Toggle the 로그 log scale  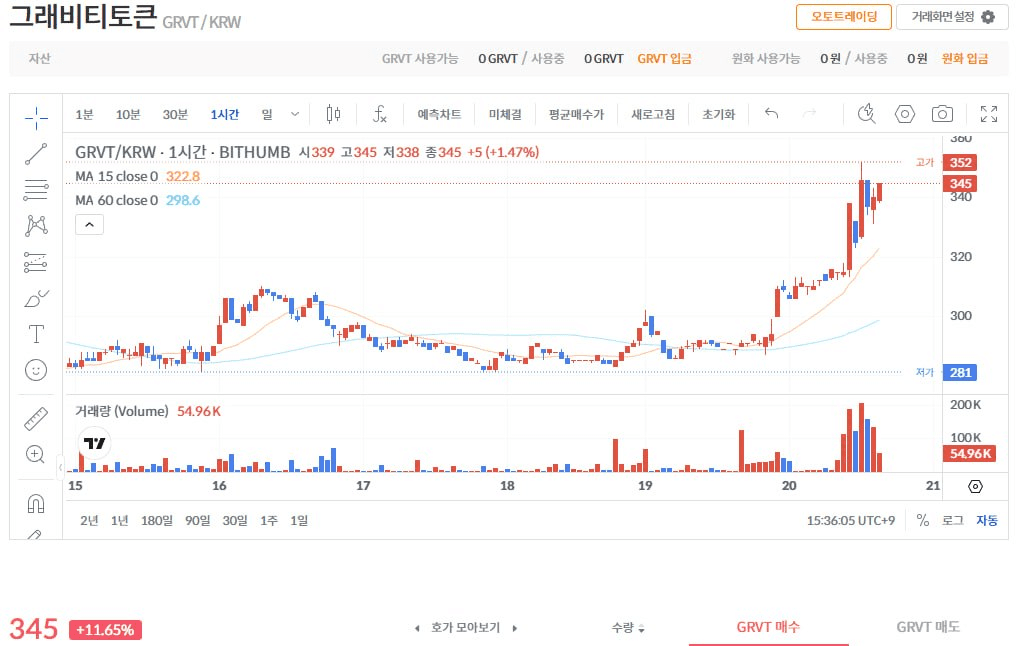(x=953, y=520)
